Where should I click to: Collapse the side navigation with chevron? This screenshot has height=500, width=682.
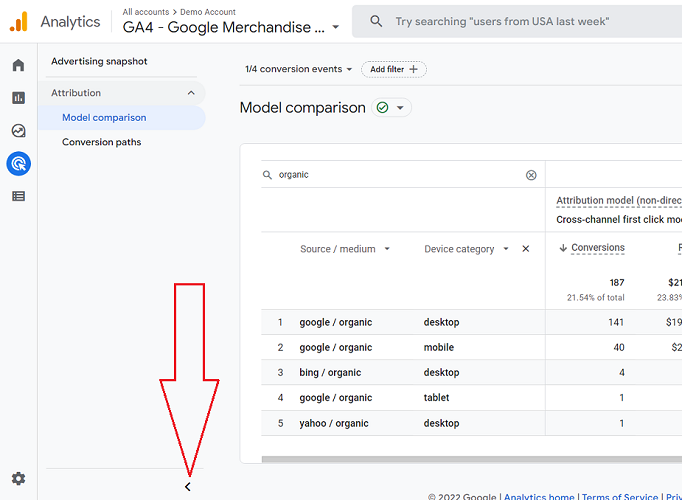tap(187, 487)
